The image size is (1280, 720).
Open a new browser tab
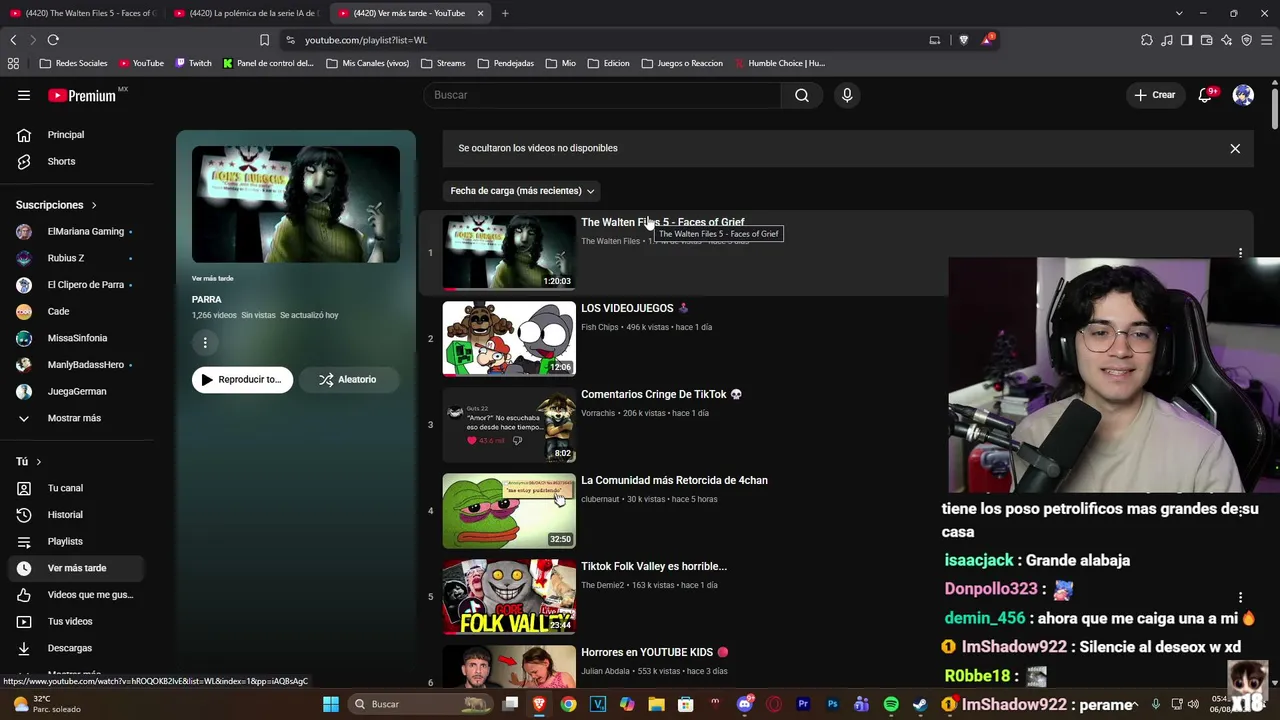click(505, 13)
